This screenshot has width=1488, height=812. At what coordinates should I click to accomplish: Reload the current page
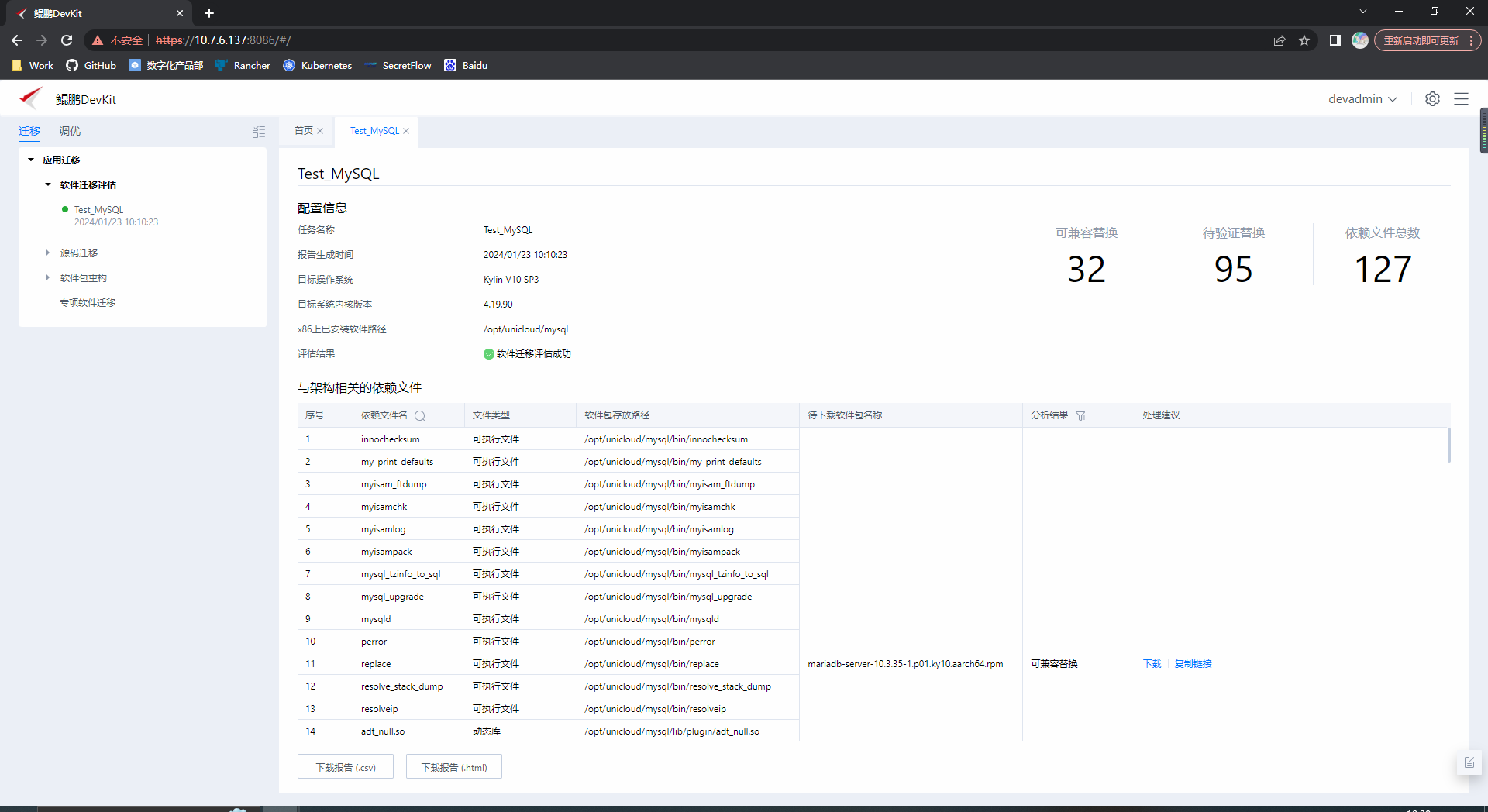(67, 40)
